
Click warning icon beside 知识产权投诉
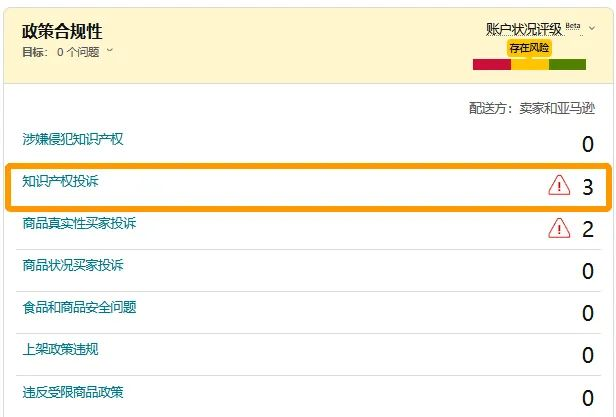(558, 185)
